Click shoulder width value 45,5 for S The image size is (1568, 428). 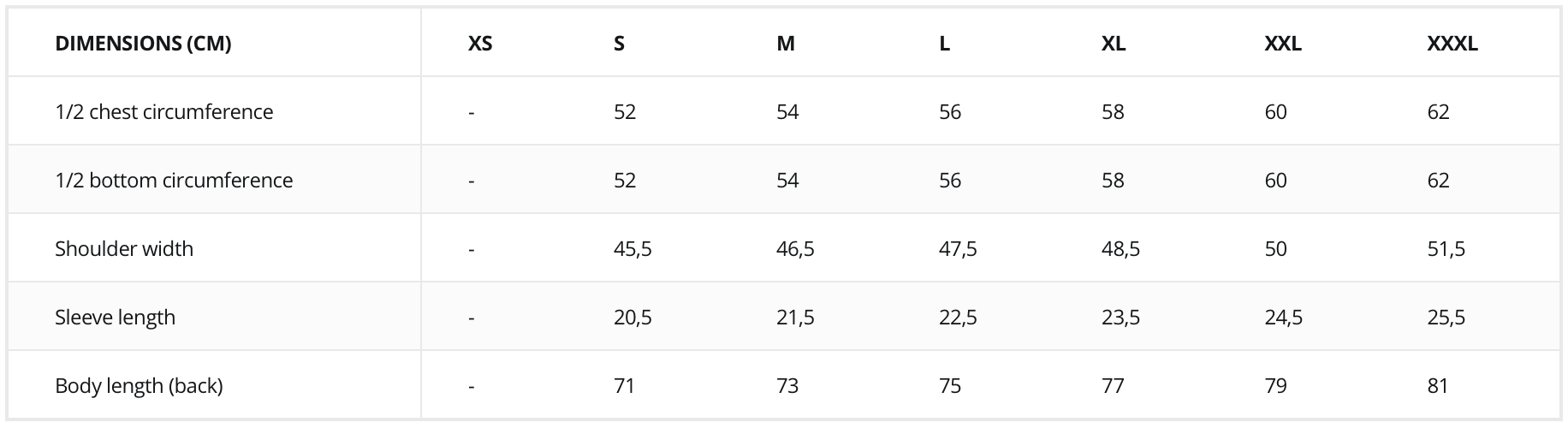(x=633, y=248)
